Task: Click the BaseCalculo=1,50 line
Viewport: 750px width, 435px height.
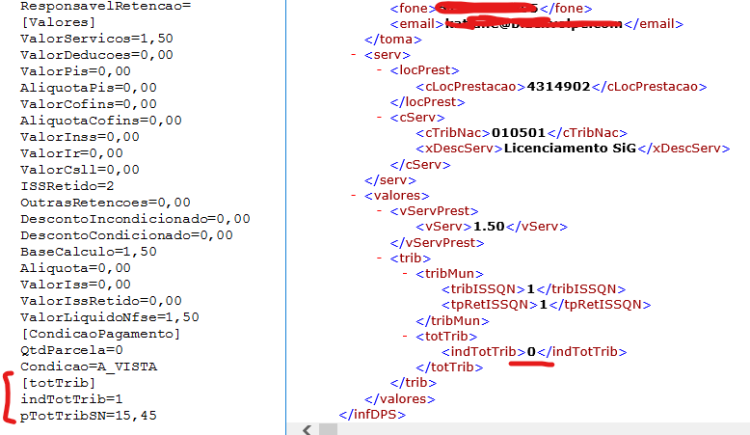Action: click(x=88, y=252)
